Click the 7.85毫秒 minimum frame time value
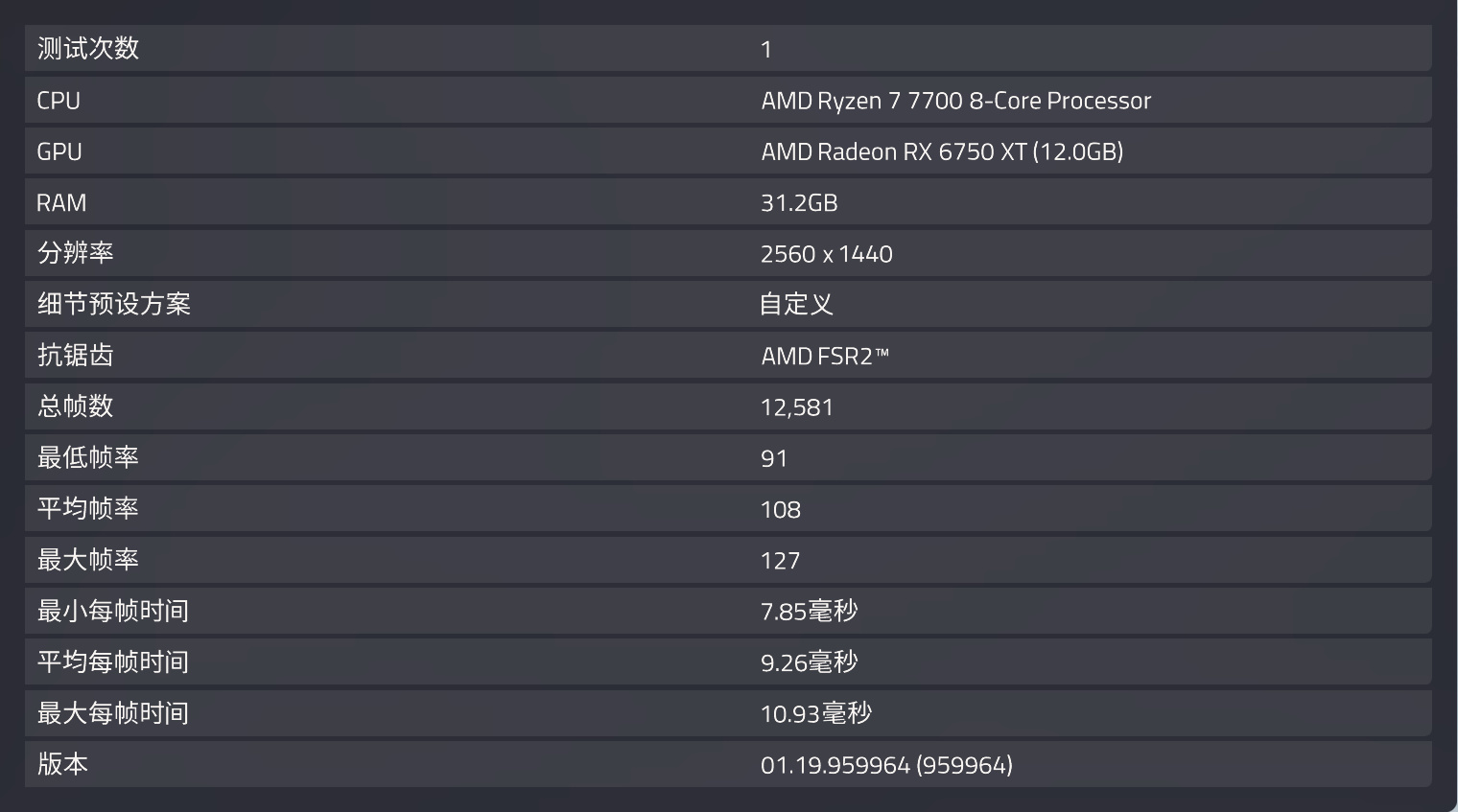1458x812 pixels. pyautogui.click(x=809, y=612)
